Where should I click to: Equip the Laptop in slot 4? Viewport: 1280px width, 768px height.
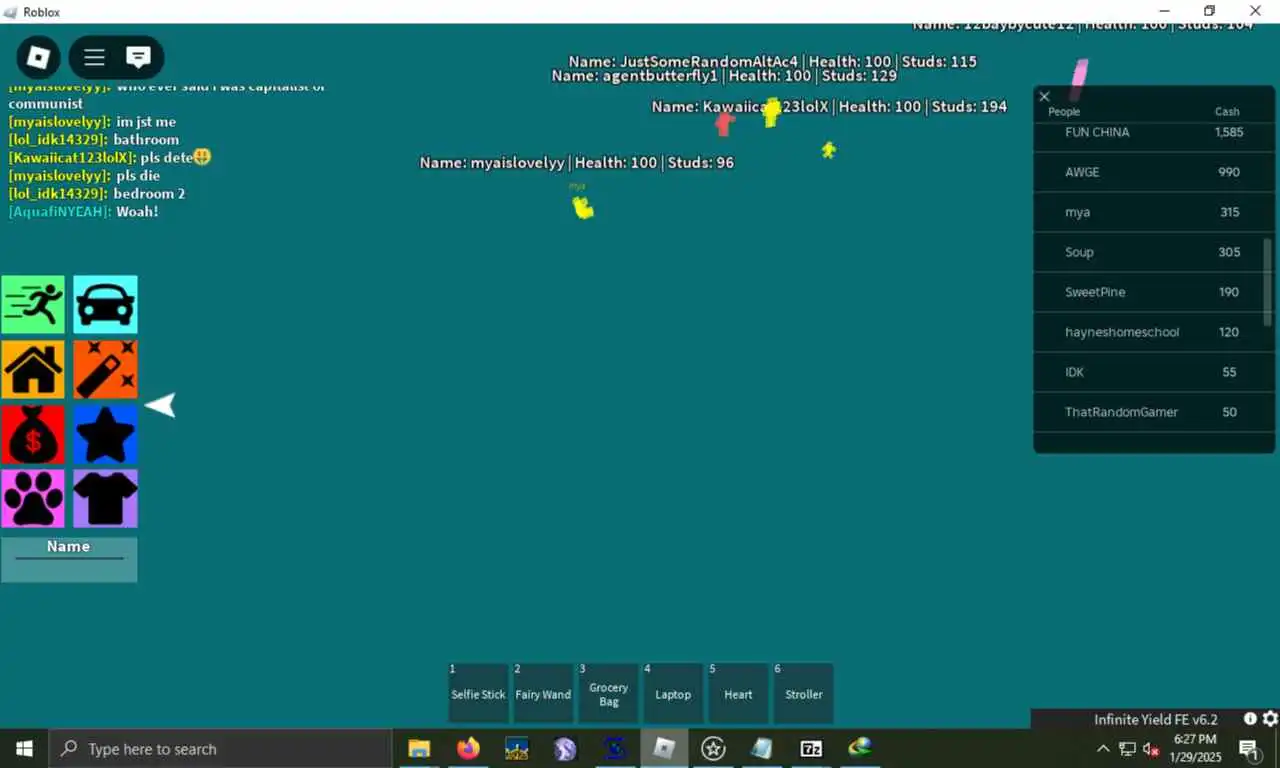pyautogui.click(x=673, y=693)
